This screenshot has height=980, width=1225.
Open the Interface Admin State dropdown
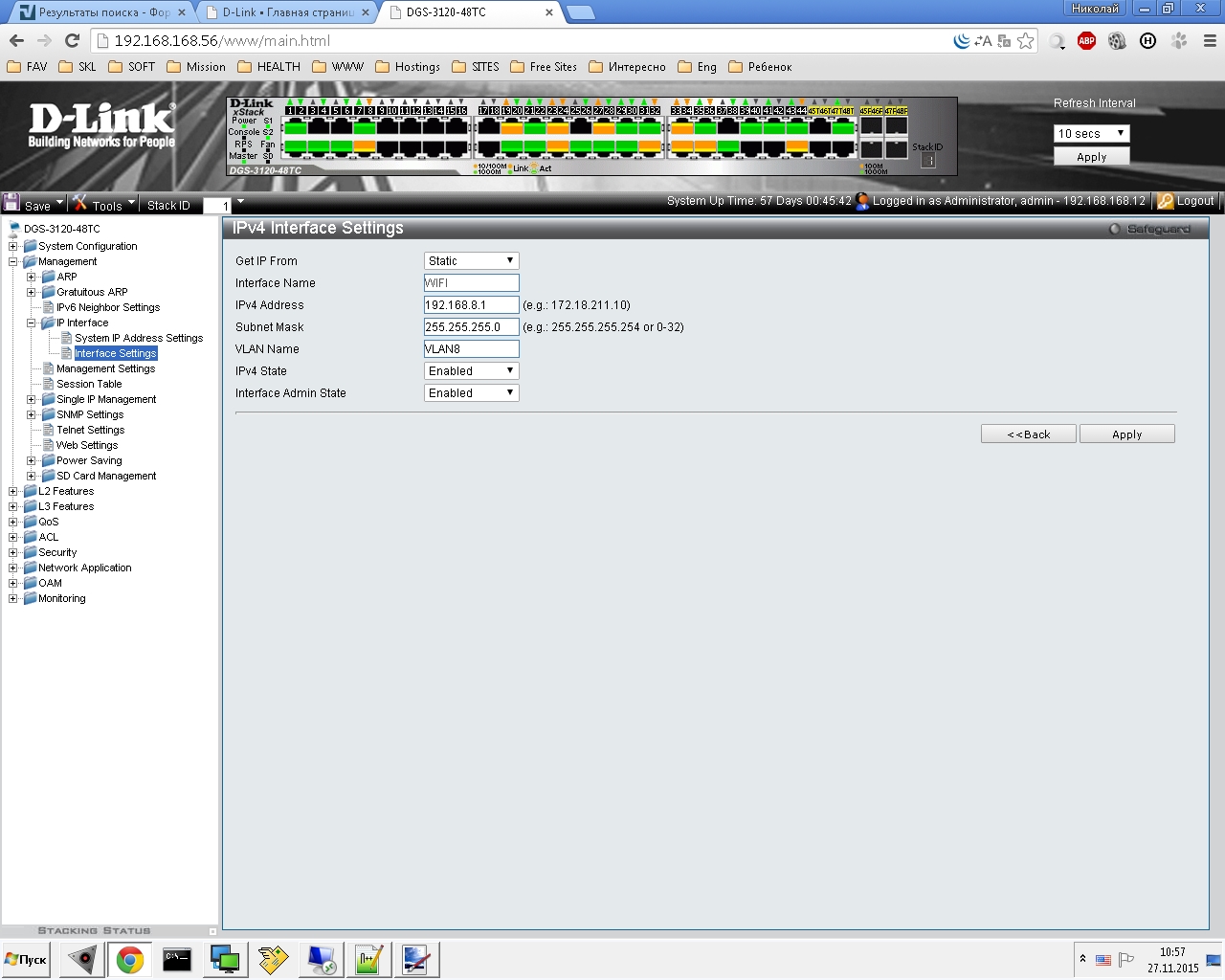[471, 393]
